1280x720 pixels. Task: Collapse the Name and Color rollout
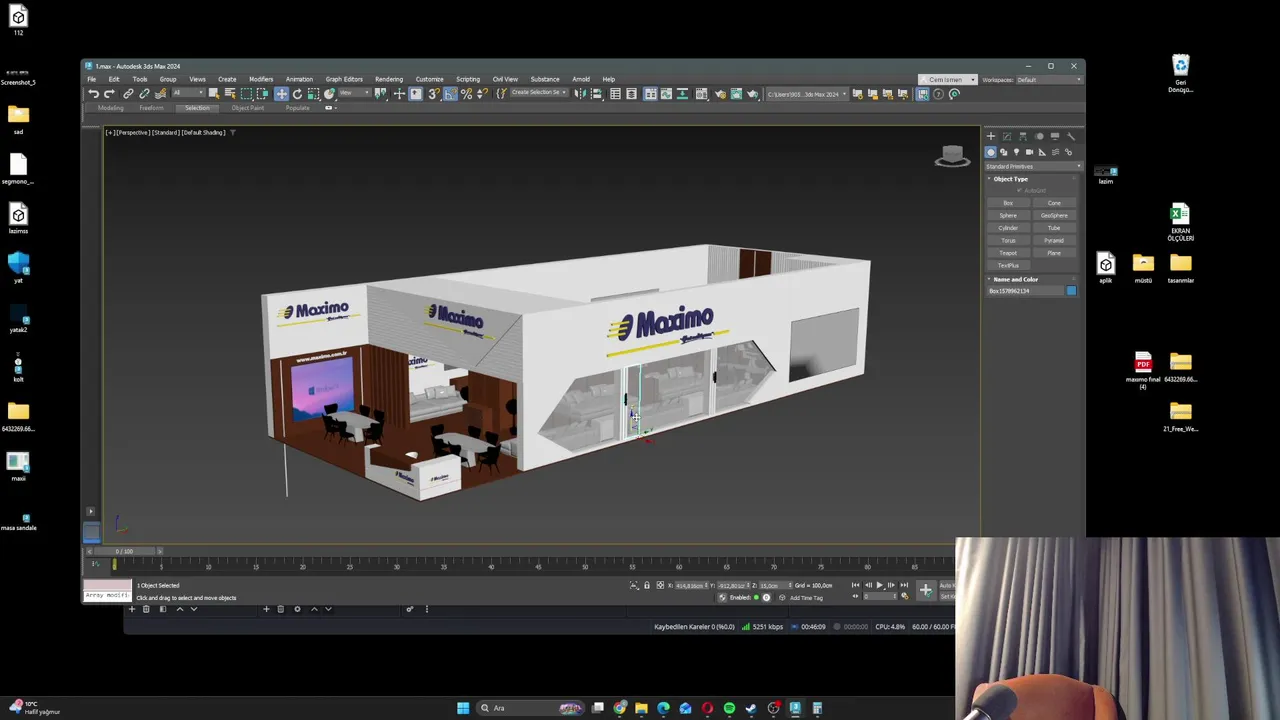pos(1016,279)
